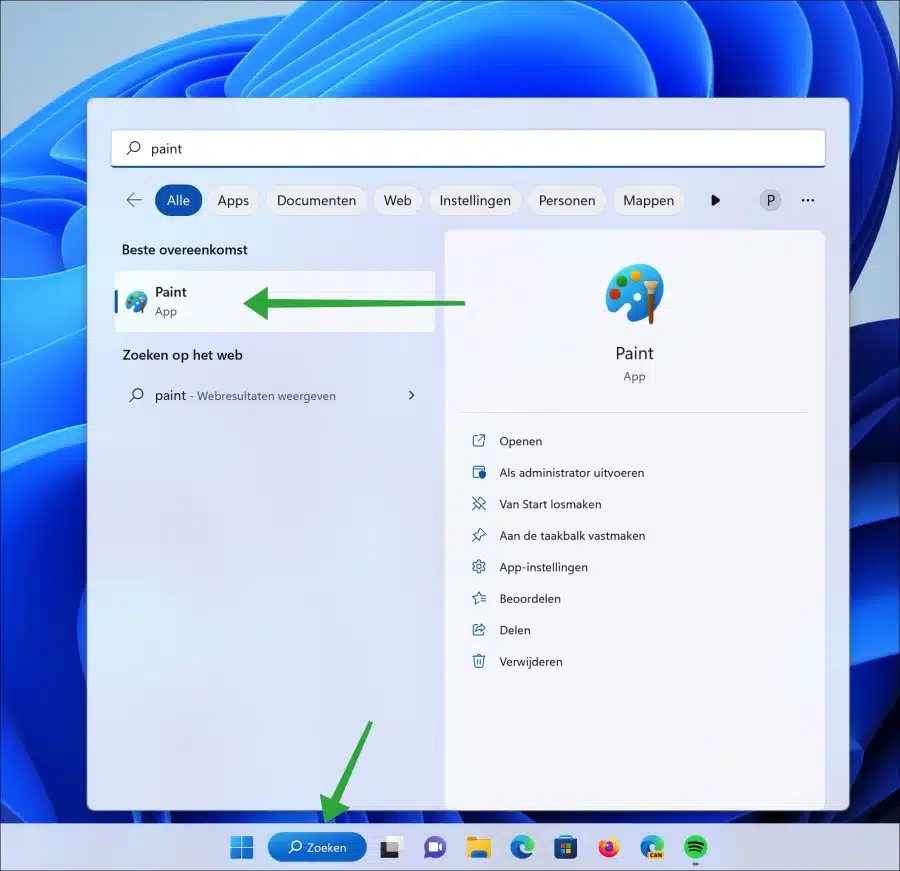Click the unpin from Start icon
Viewport: 900px width, 871px height.
coord(479,504)
